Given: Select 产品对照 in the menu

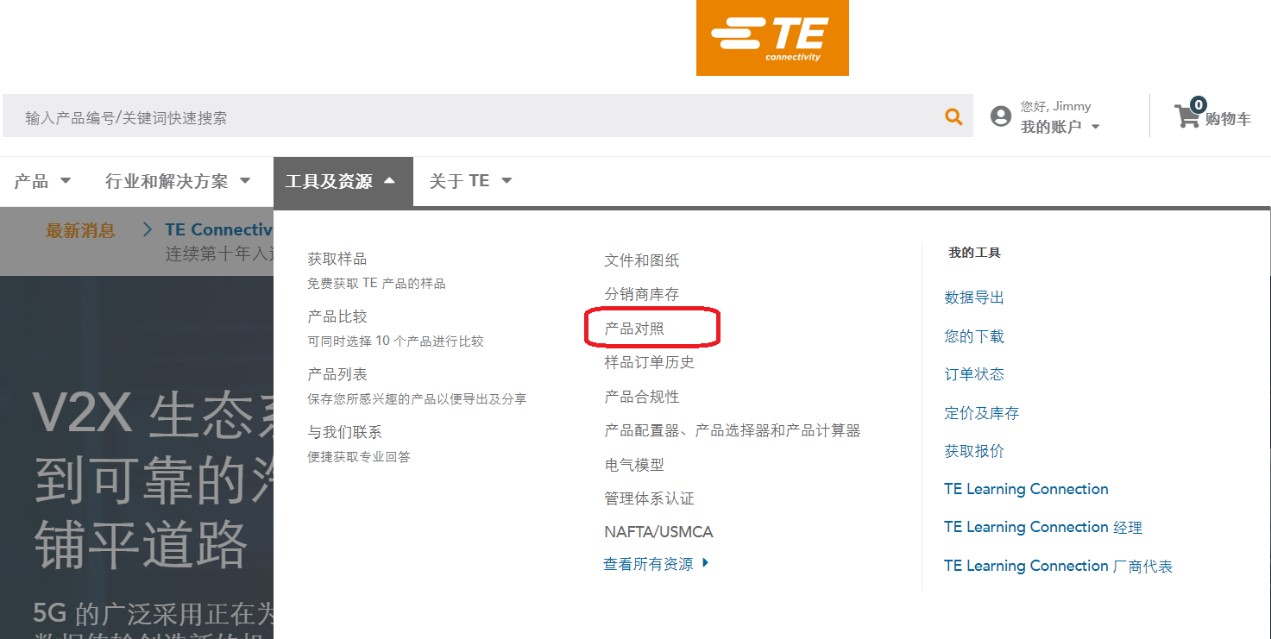Looking at the screenshot, I should point(634,328).
